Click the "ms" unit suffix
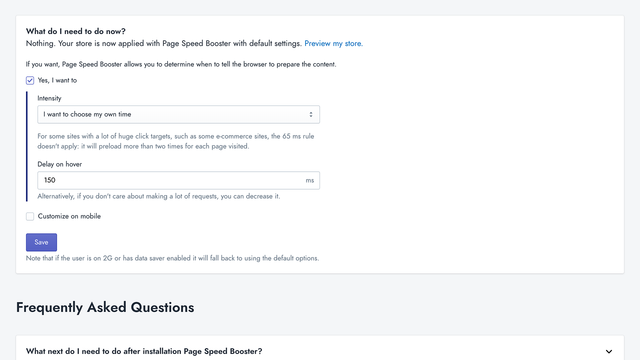Viewport: 640px width, 360px height. click(x=310, y=180)
